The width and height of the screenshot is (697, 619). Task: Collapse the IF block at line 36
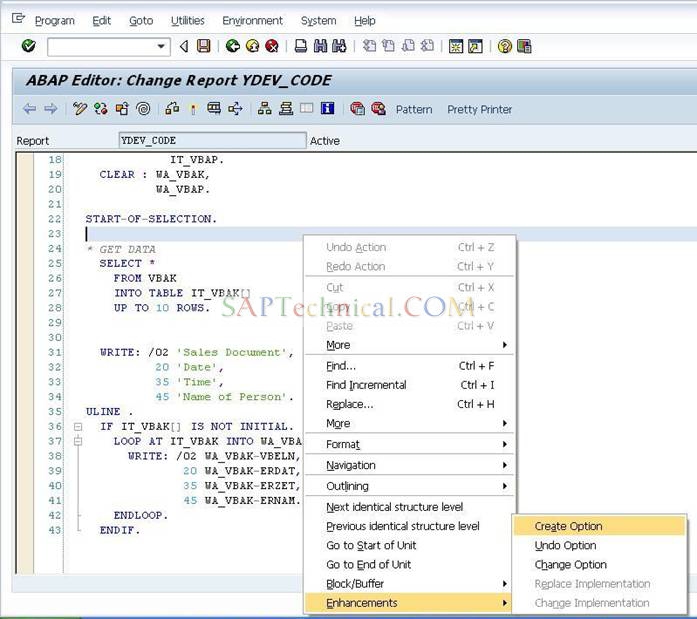click(x=78, y=427)
